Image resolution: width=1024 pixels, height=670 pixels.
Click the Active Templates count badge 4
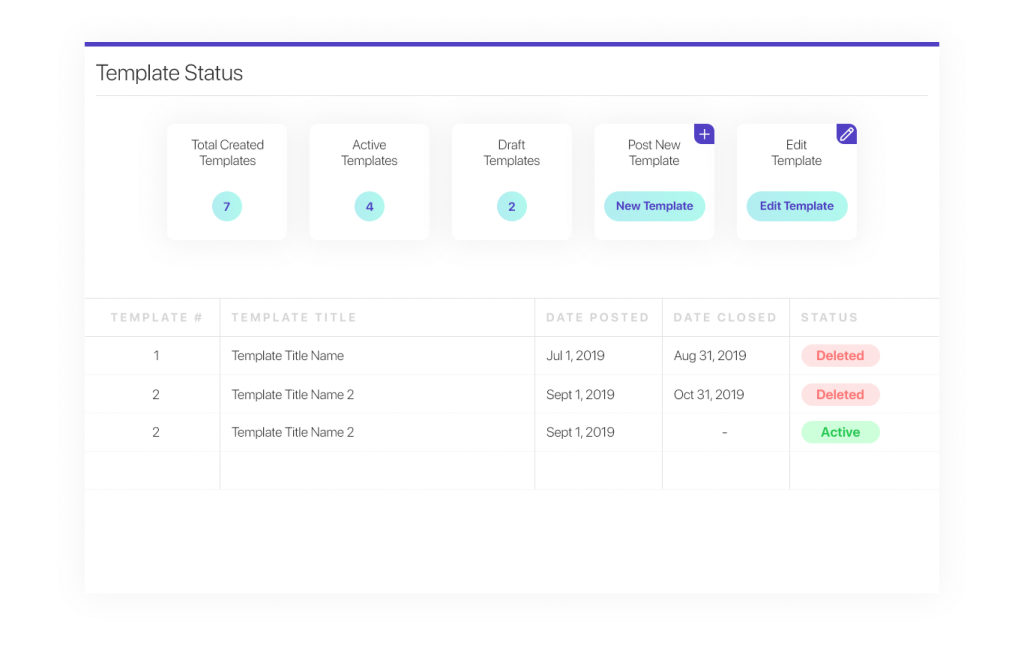point(369,207)
